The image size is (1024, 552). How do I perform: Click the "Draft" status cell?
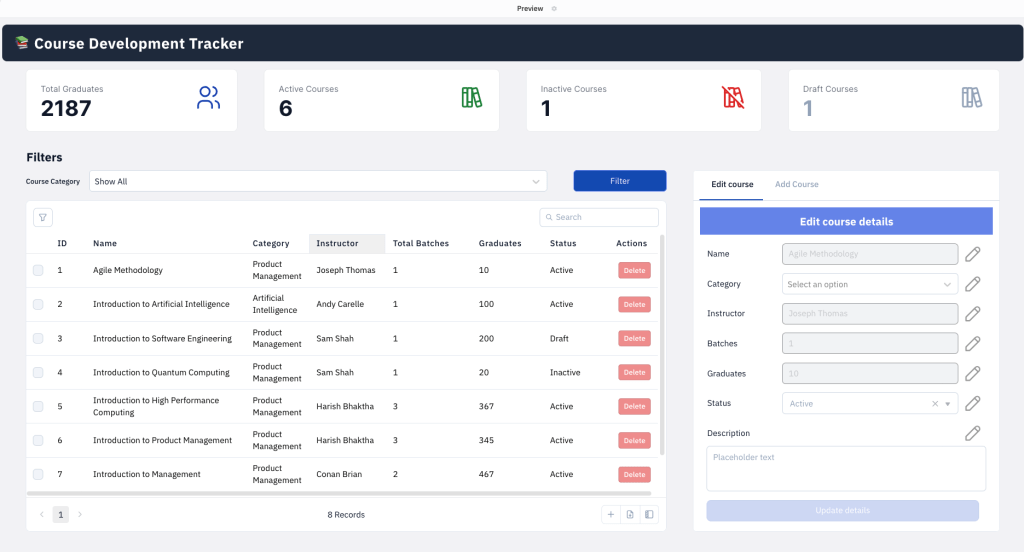click(x=559, y=338)
